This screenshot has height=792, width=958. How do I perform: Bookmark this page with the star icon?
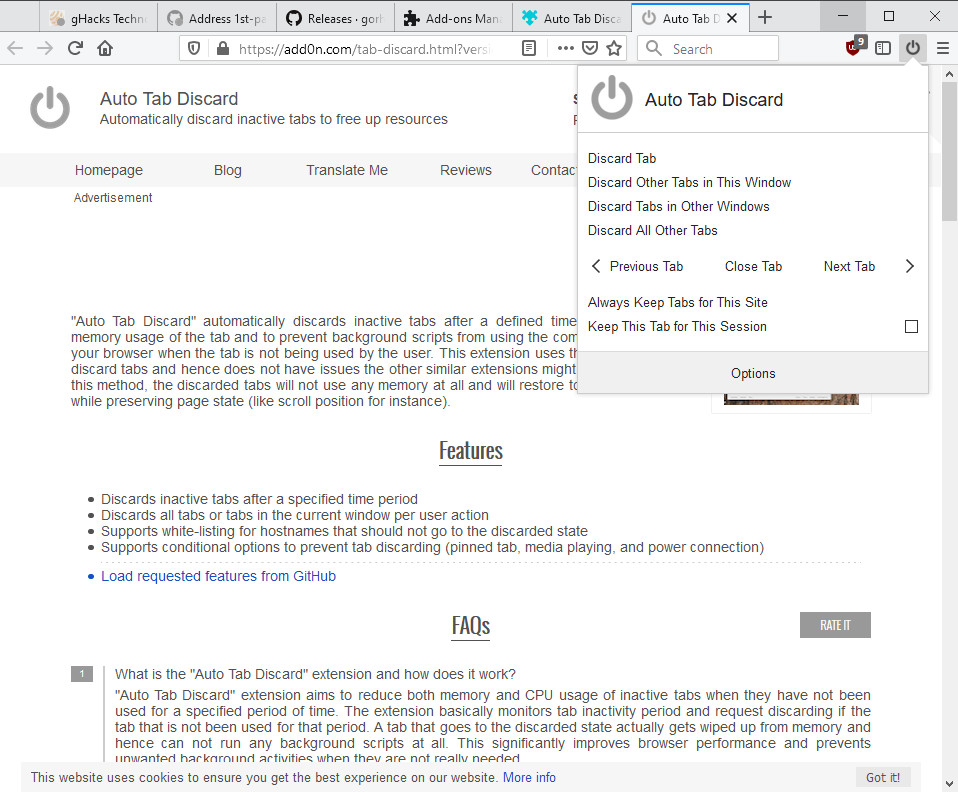[x=614, y=48]
